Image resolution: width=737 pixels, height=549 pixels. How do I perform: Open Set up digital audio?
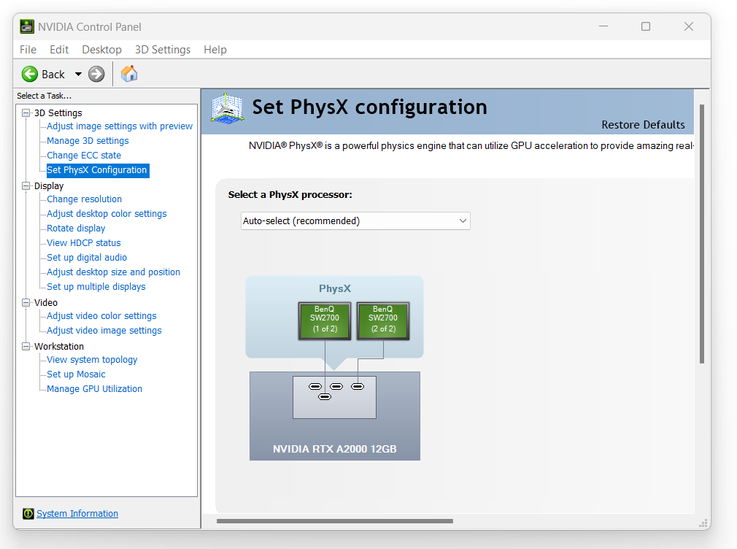pyautogui.click(x=87, y=257)
